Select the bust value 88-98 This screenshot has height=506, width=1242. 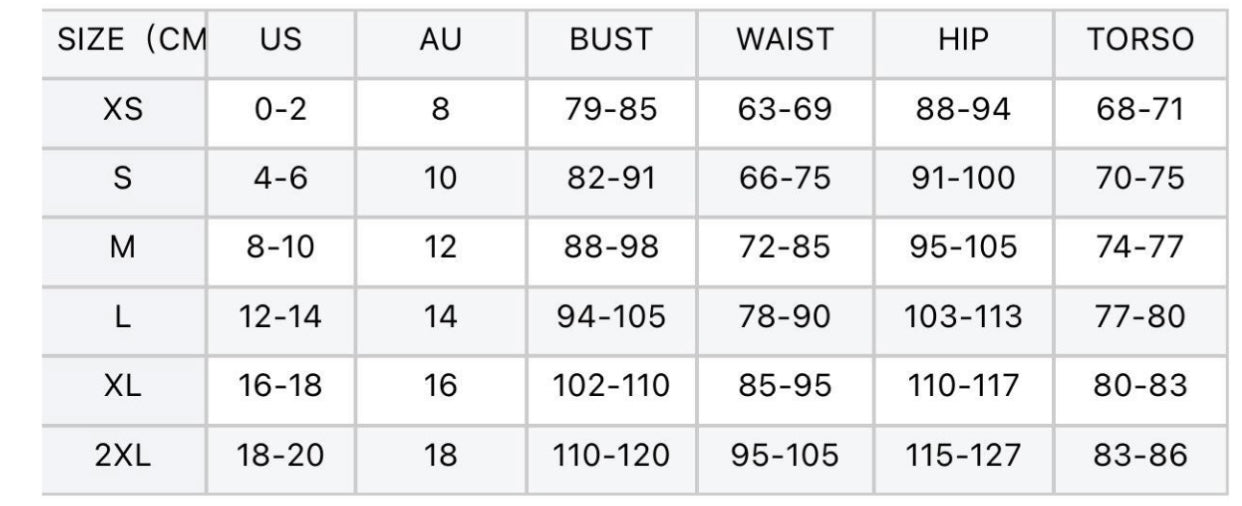coord(610,247)
